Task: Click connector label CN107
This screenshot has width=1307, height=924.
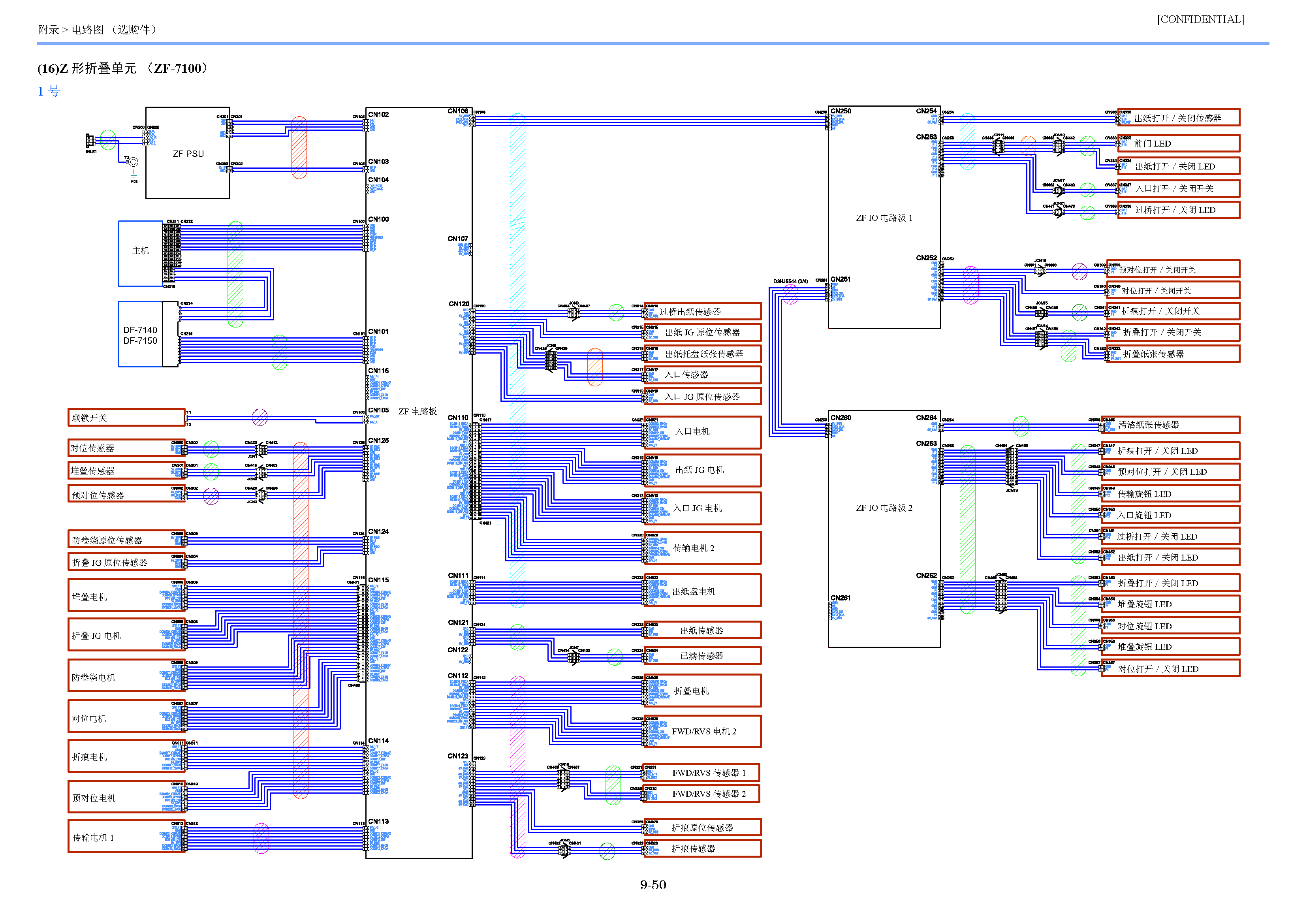Action: pos(458,239)
